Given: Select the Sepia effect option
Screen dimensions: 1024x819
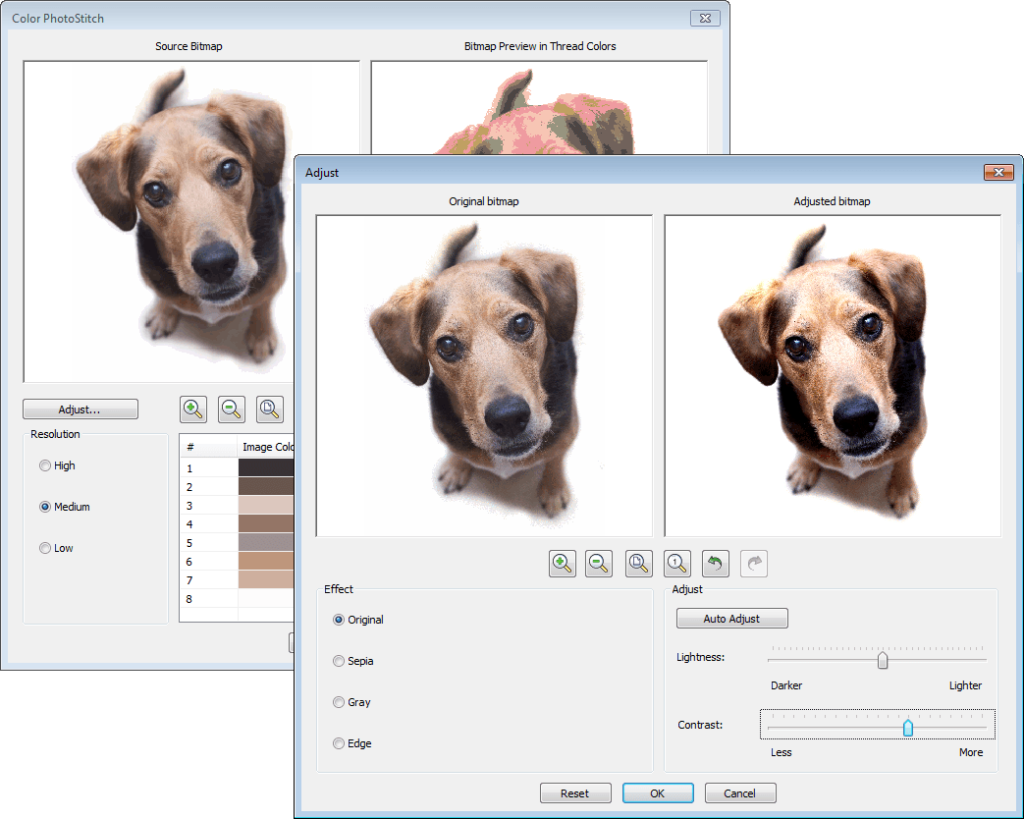Looking at the screenshot, I should (x=339, y=661).
